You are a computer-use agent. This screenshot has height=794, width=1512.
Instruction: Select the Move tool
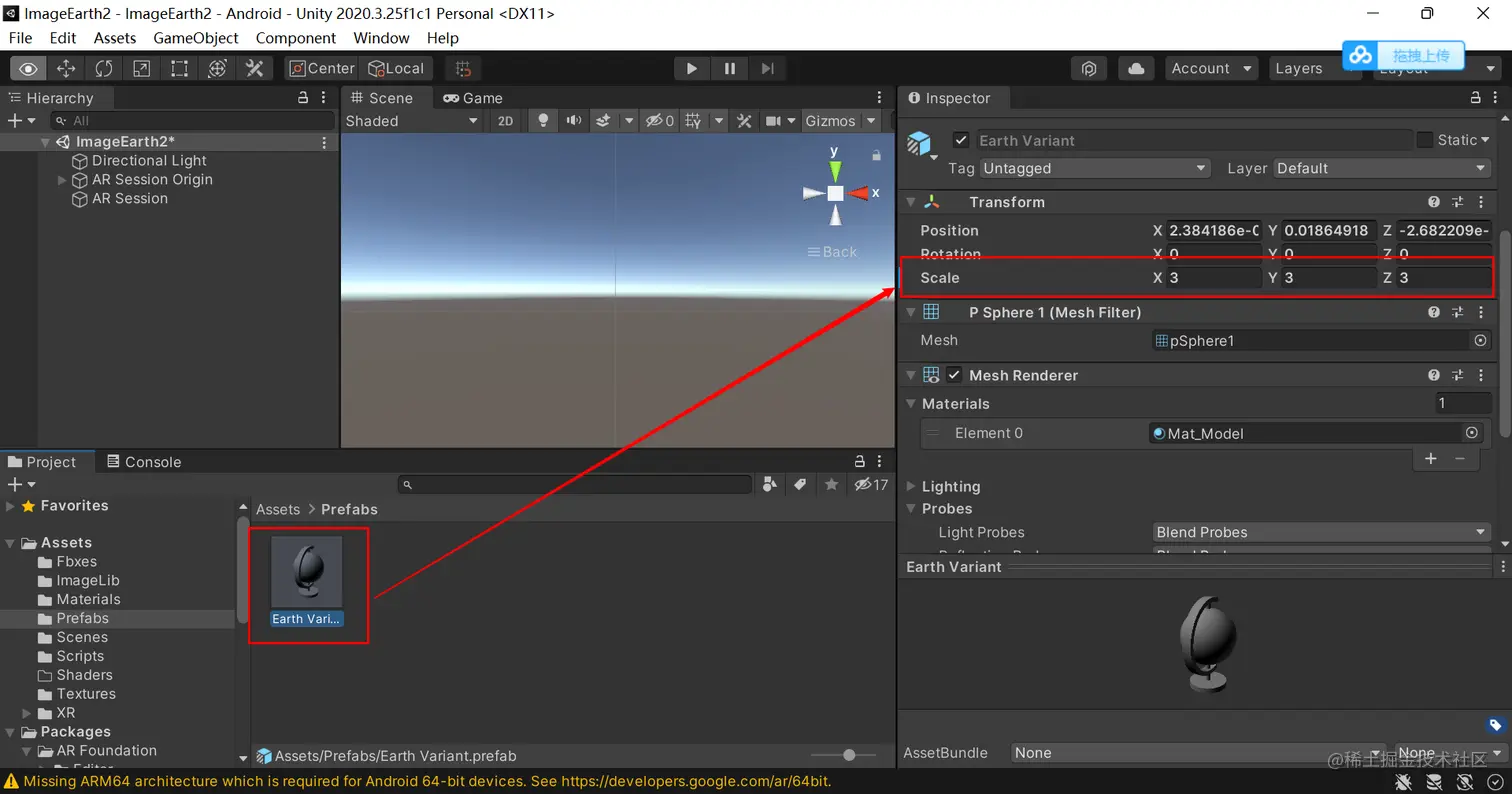pyautogui.click(x=66, y=68)
